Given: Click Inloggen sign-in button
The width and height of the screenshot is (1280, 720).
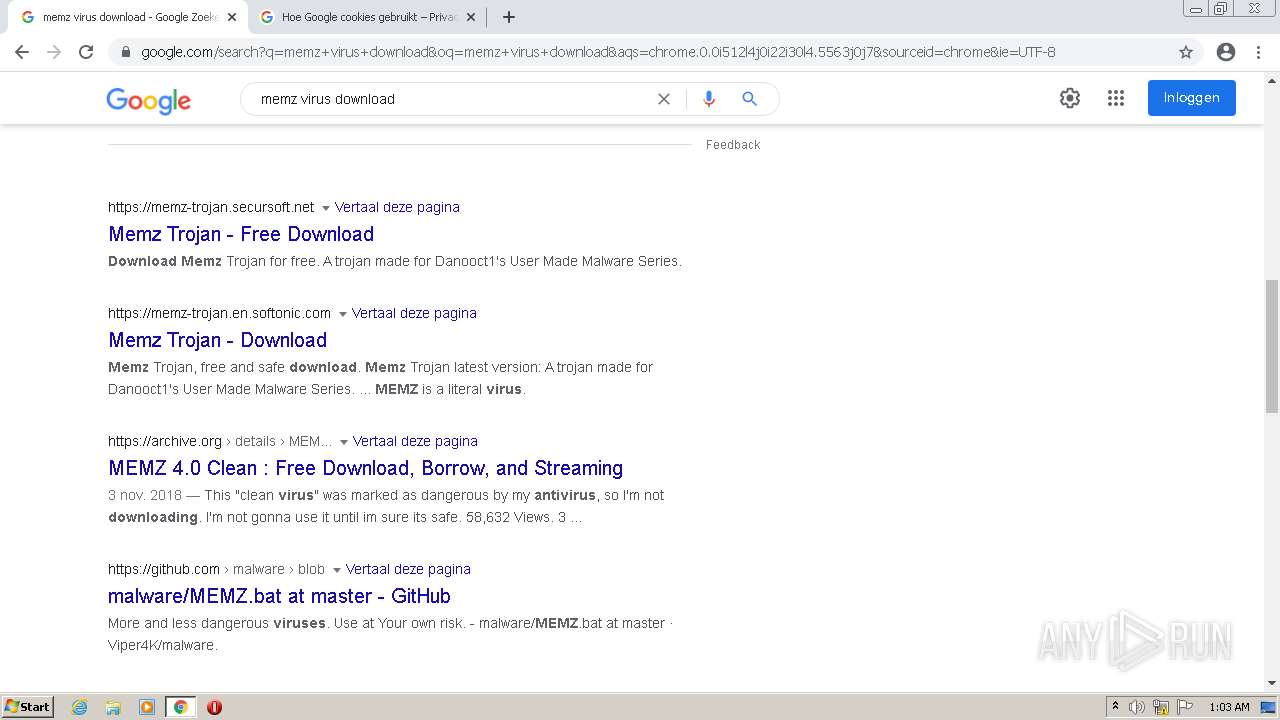Looking at the screenshot, I should coord(1191,98).
